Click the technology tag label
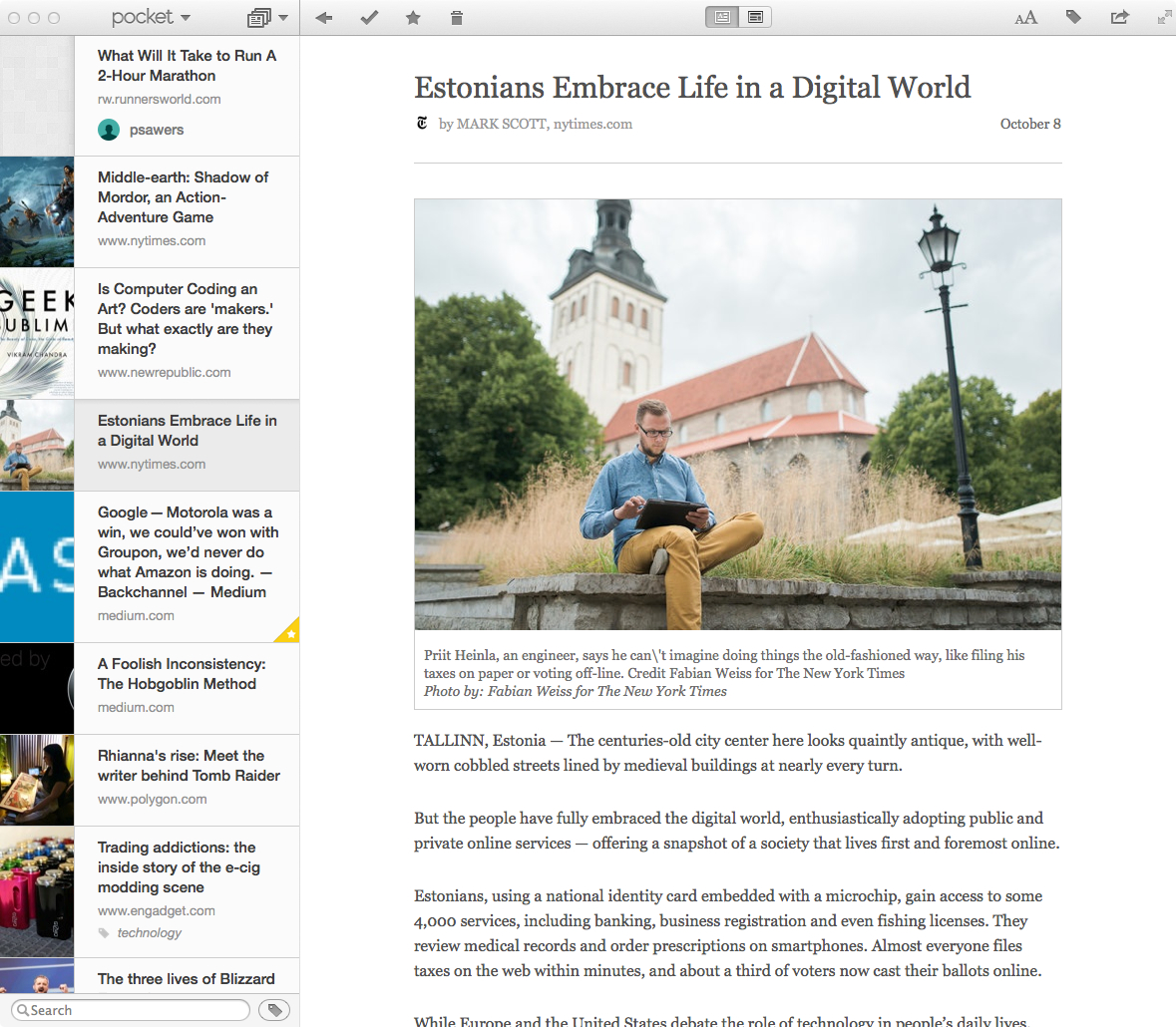This screenshot has width=1176, height=1027. pos(150,932)
